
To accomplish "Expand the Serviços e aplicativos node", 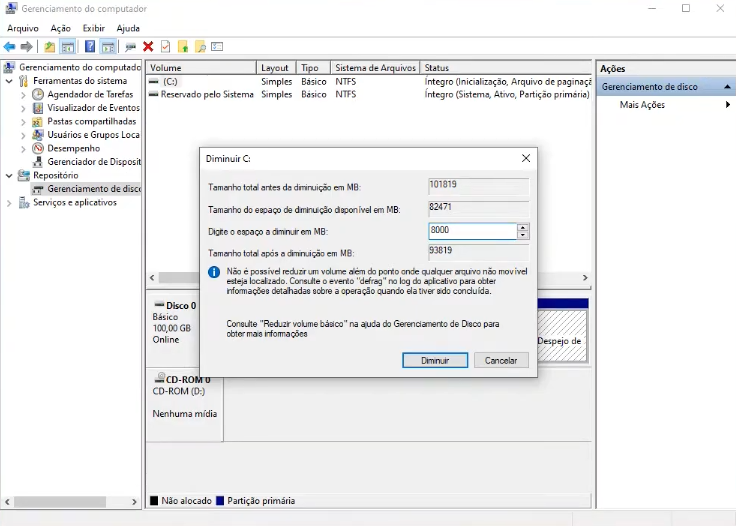I will 9,203.
